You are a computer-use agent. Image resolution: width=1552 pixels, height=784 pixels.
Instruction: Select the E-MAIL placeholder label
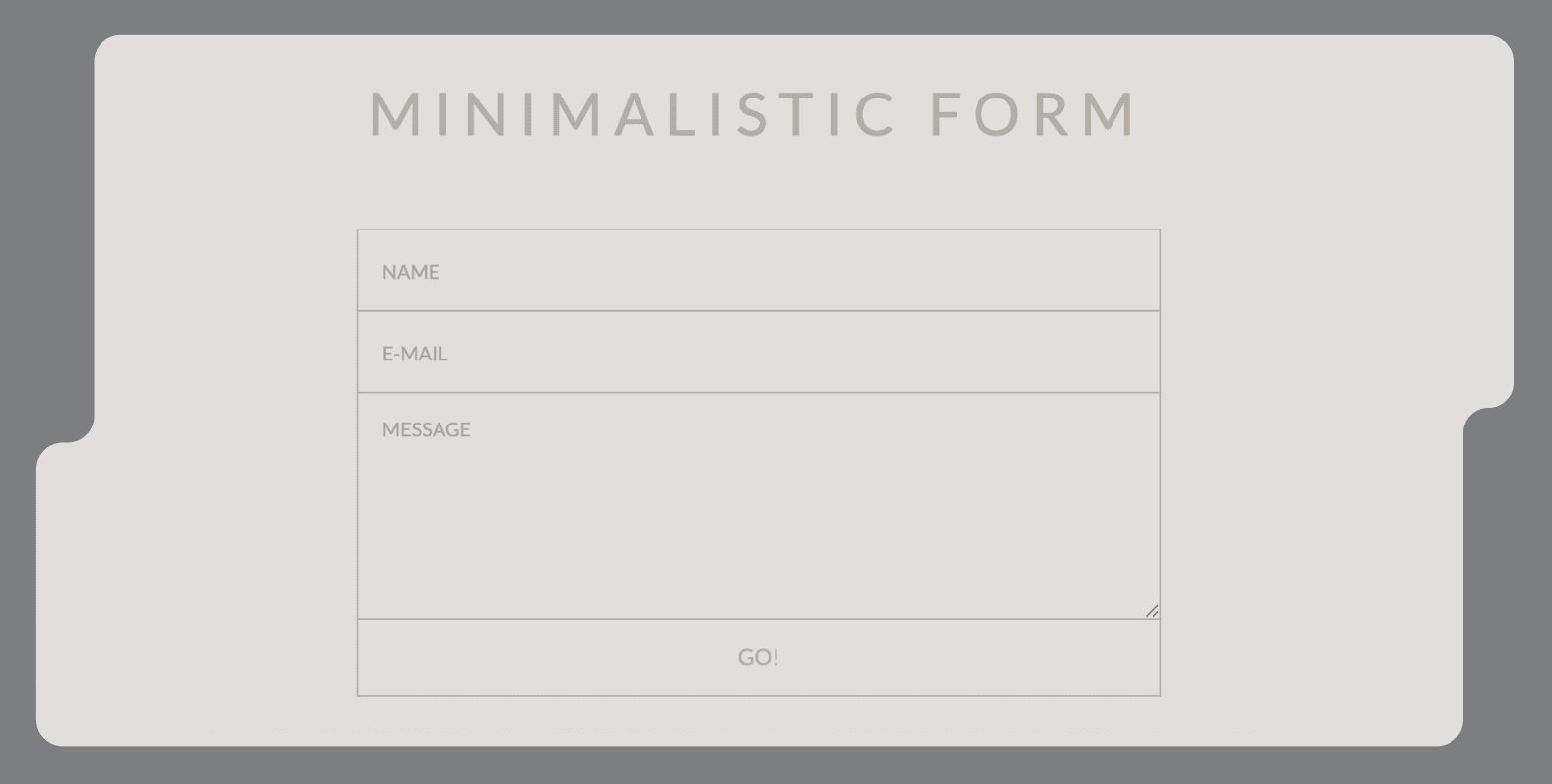(415, 354)
